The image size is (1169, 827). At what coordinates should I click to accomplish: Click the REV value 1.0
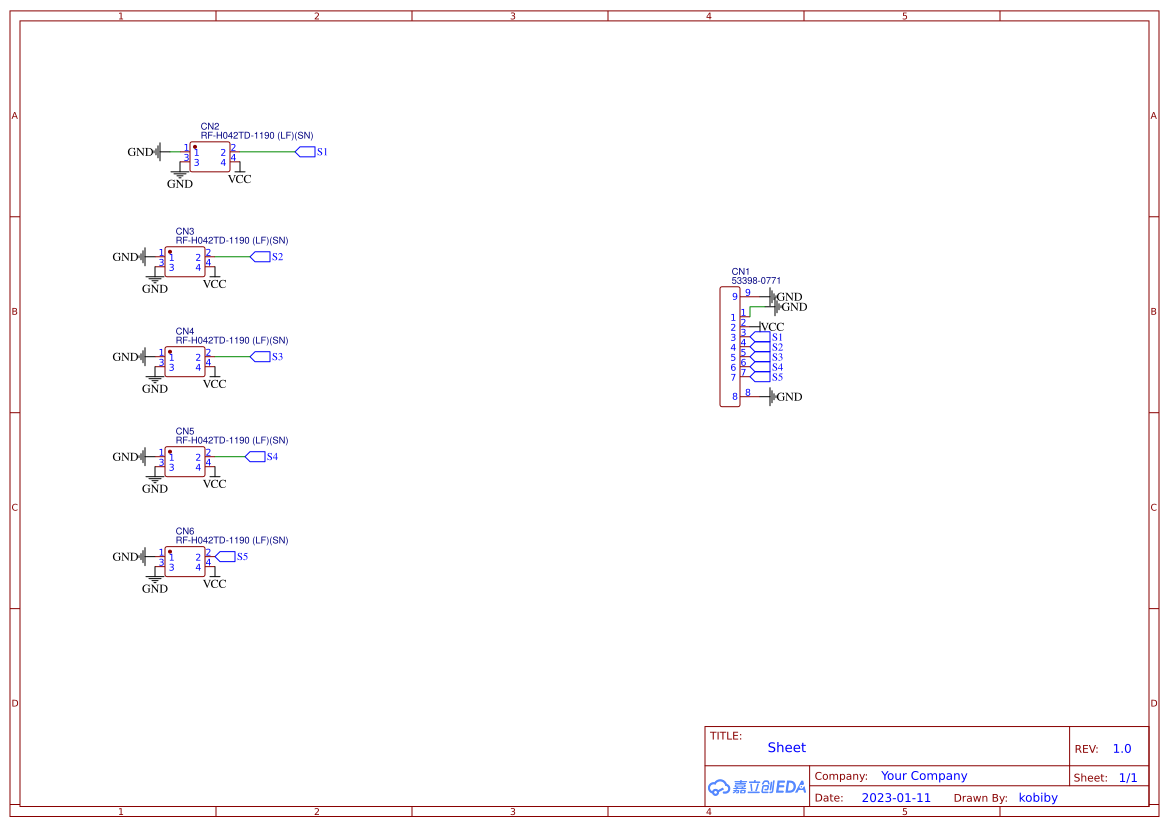1121,748
